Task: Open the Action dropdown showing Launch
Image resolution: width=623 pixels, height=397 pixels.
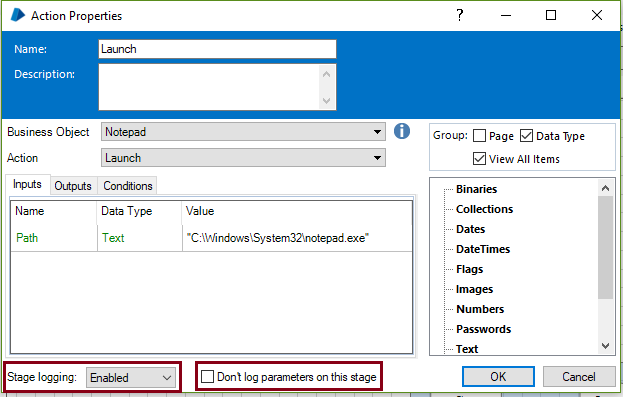Action: (x=243, y=158)
